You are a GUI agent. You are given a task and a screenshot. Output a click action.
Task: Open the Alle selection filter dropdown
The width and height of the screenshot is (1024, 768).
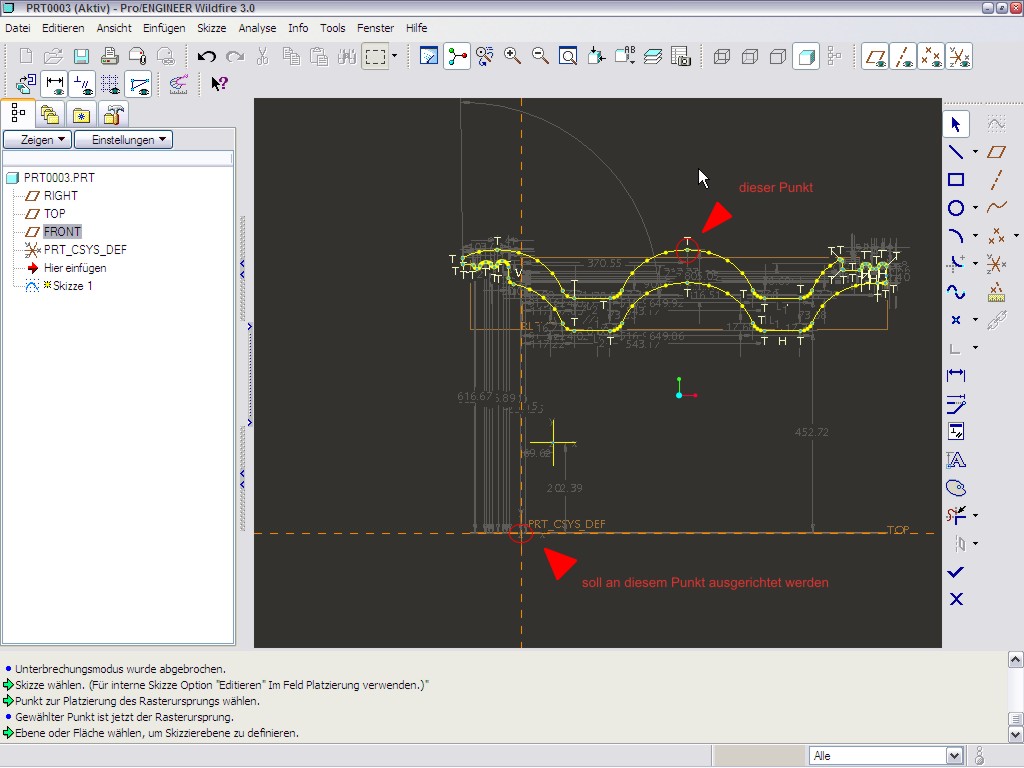pos(954,756)
